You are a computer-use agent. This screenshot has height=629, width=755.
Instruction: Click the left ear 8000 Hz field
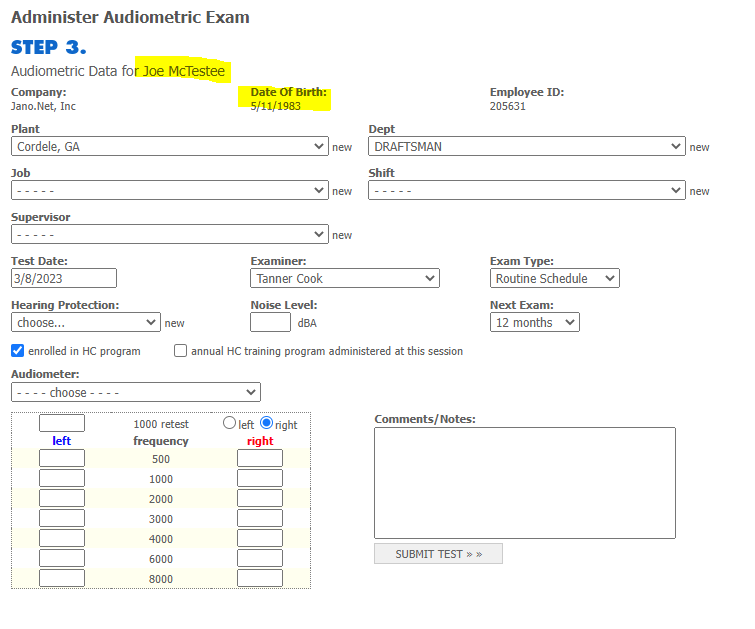coord(62,578)
